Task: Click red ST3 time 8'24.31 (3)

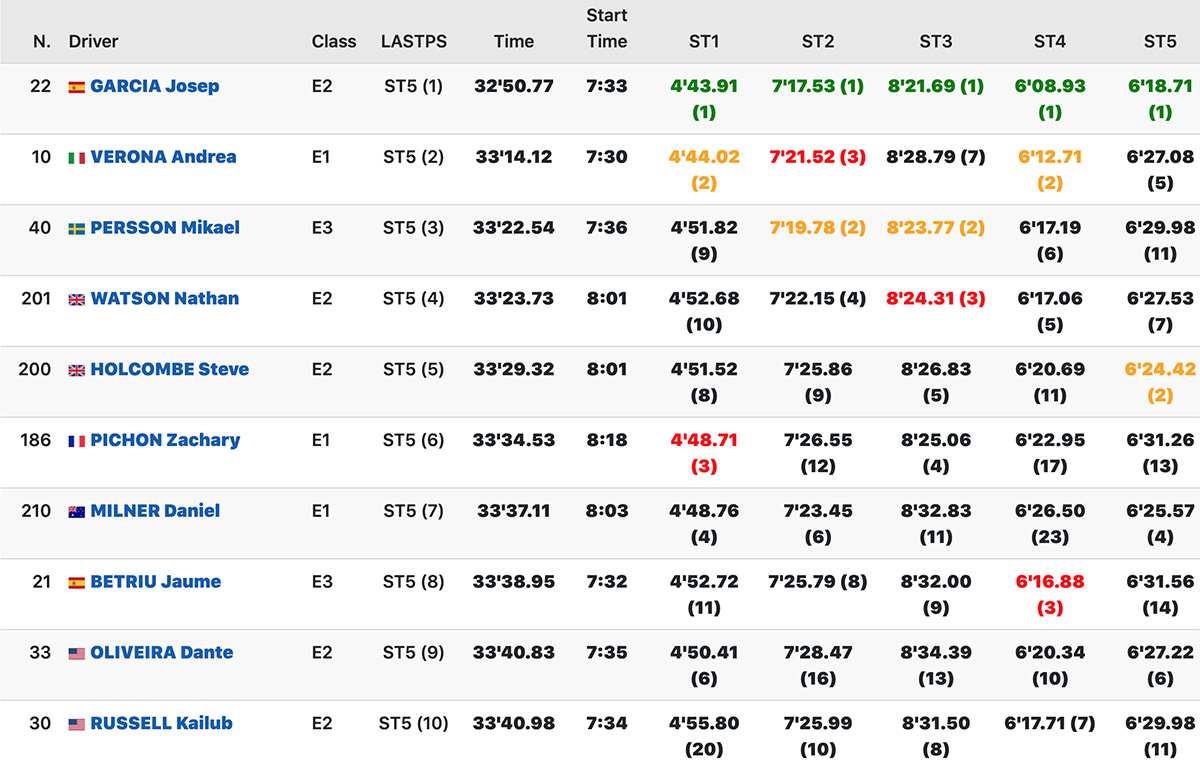Action: (x=936, y=299)
